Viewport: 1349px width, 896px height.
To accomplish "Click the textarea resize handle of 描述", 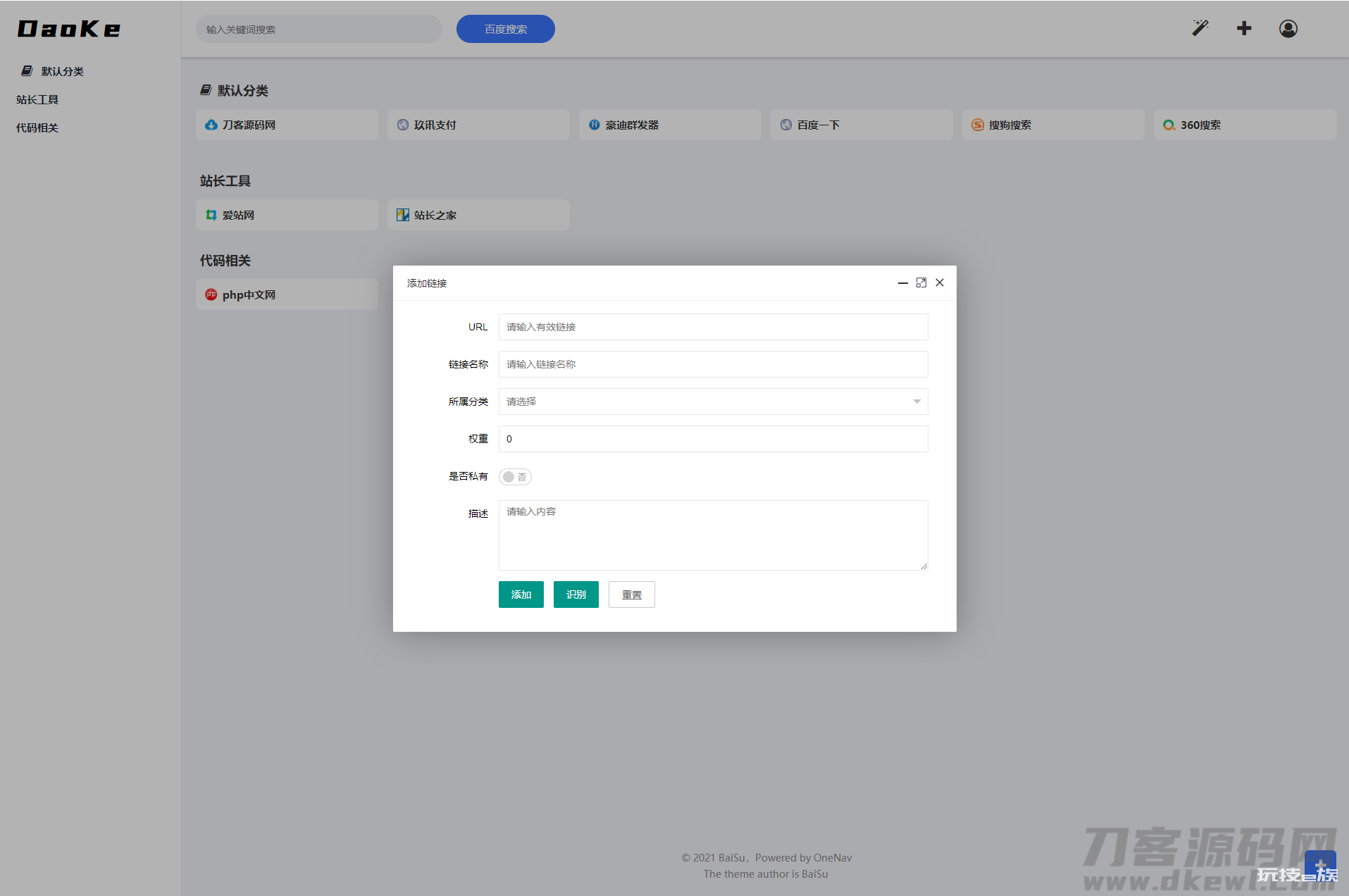I will pyautogui.click(x=924, y=566).
